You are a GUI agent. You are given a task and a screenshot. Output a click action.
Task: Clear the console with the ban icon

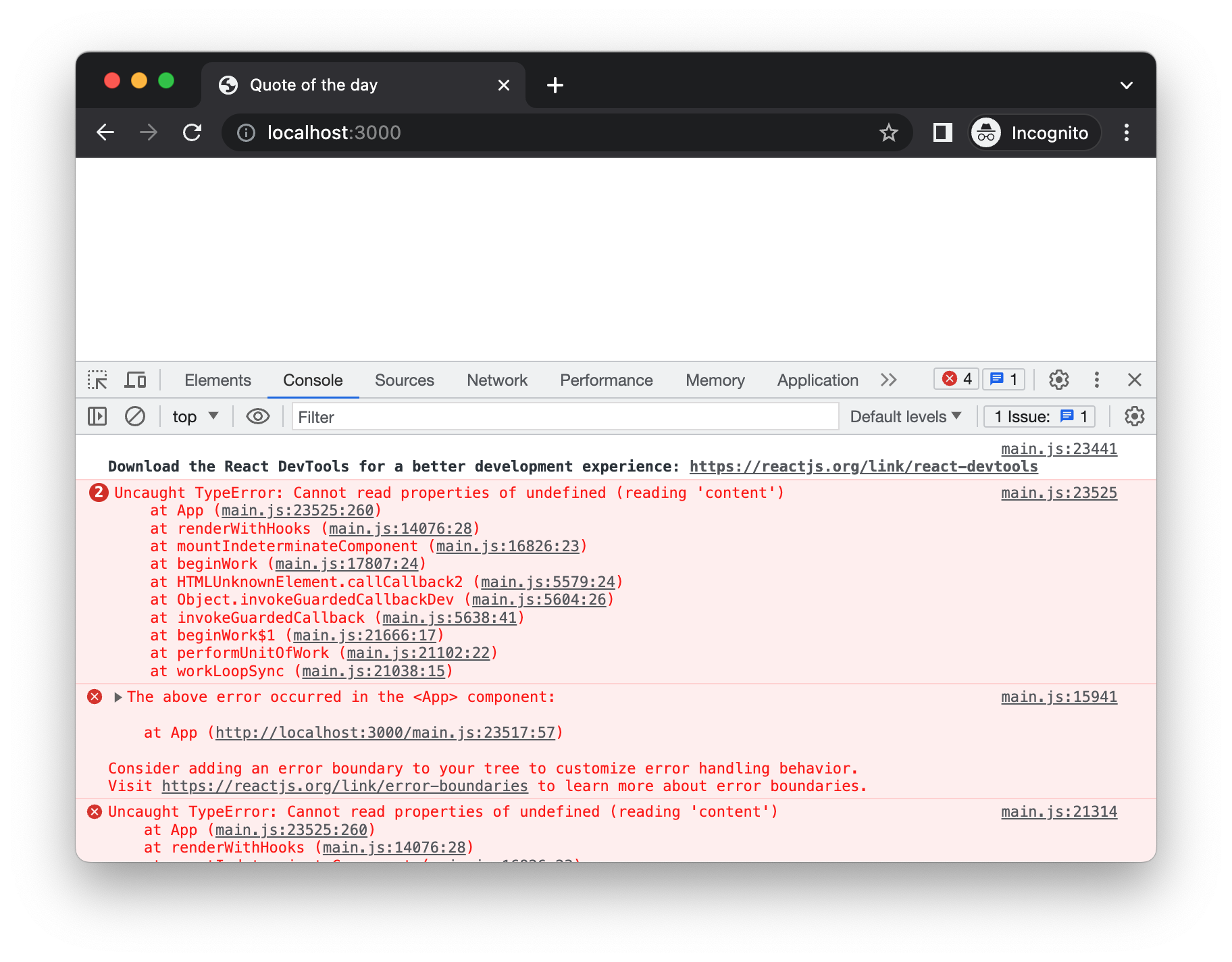pos(135,417)
